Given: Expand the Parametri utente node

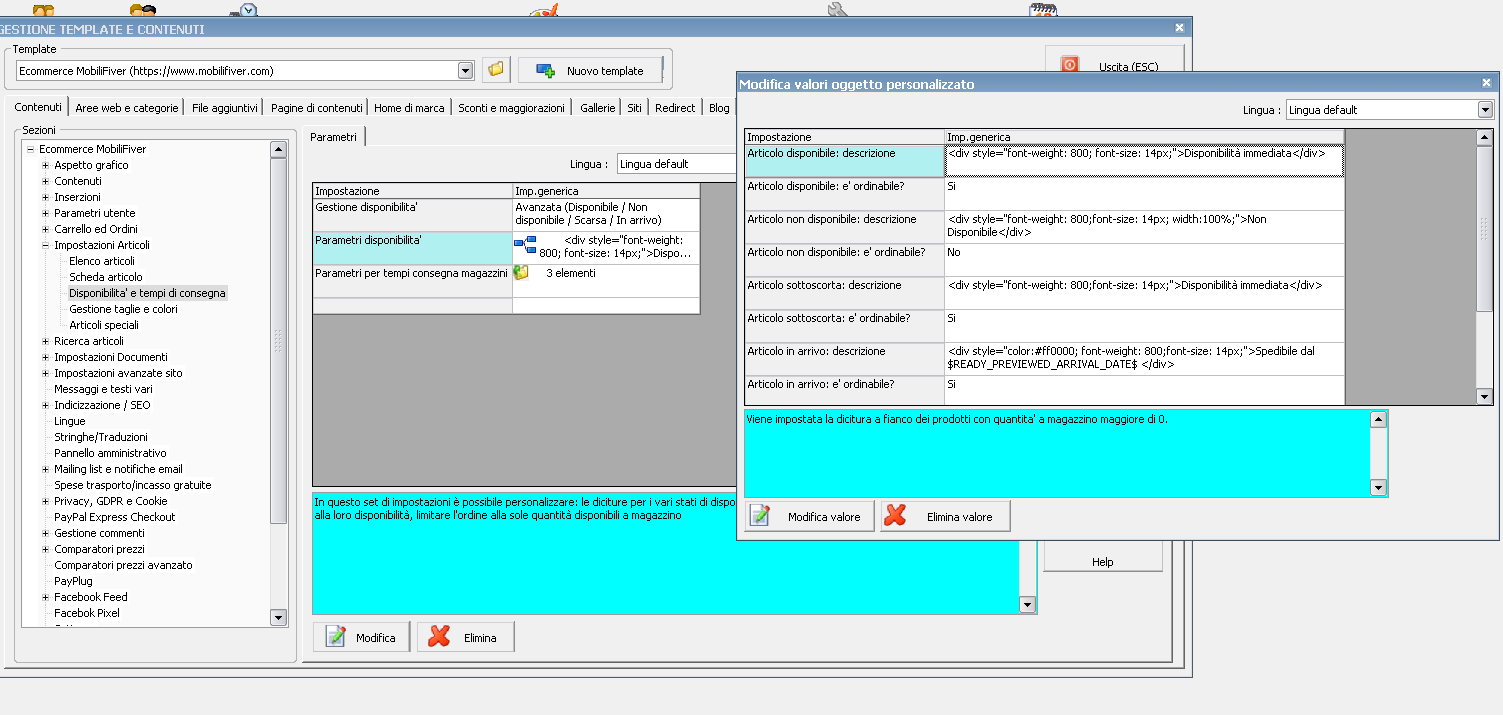Looking at the screenshot, I should point(46,213).
